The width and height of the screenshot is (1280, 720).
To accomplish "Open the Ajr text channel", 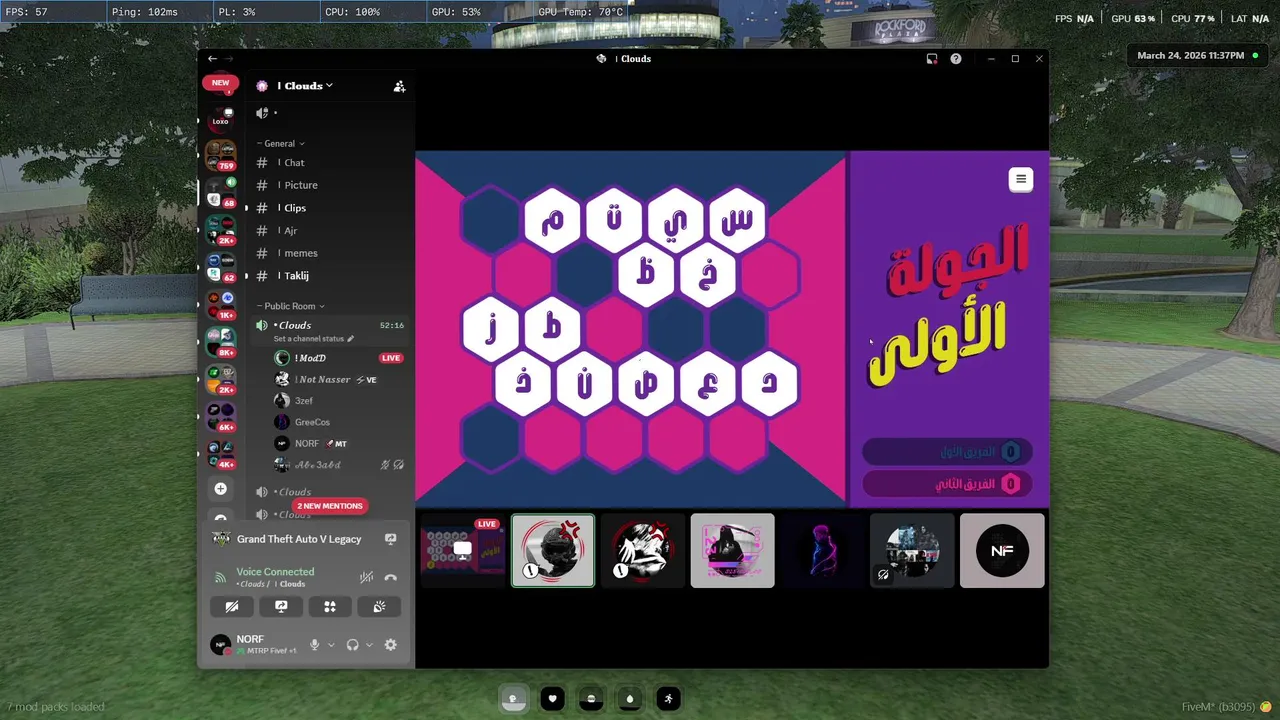I will [329, 231].
